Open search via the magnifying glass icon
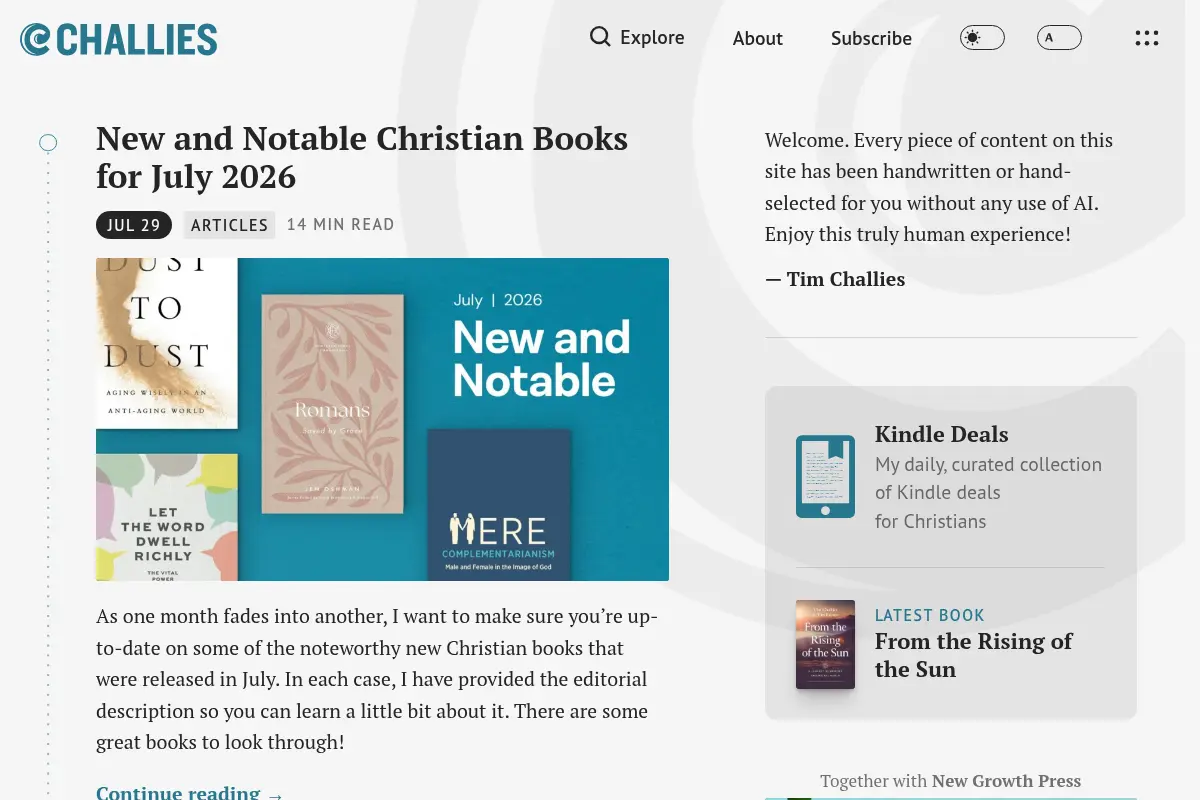1200x800 pixels. click(x=600, y=37)
